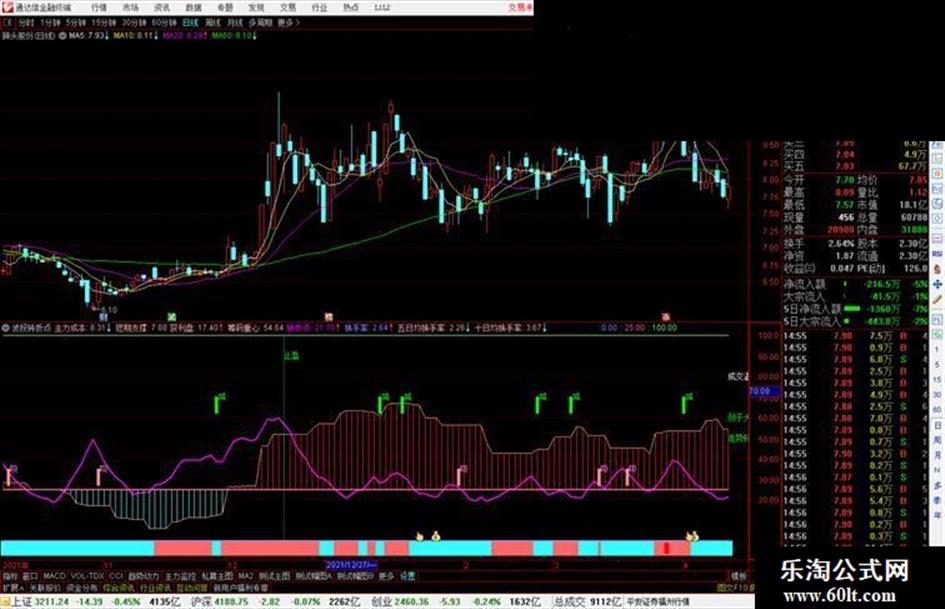
Task: Select the MACD indicator tab
Action: point(54,576)
